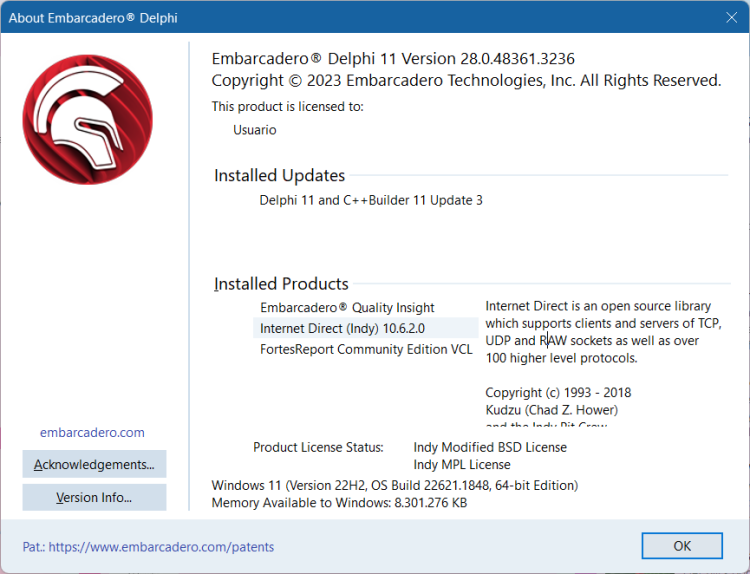Viewport: 750px width, 574px height.
Task: Click the Copyright 2023 Embarcadero line
Action: point(466,80)
